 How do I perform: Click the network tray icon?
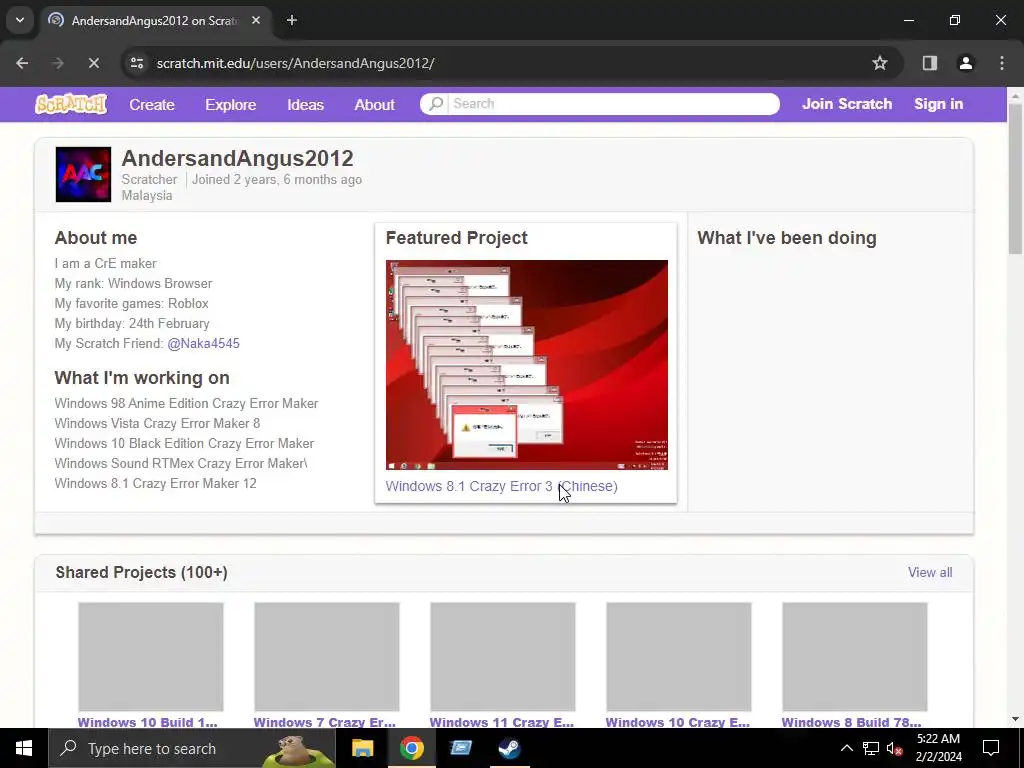tap(871, 748)
